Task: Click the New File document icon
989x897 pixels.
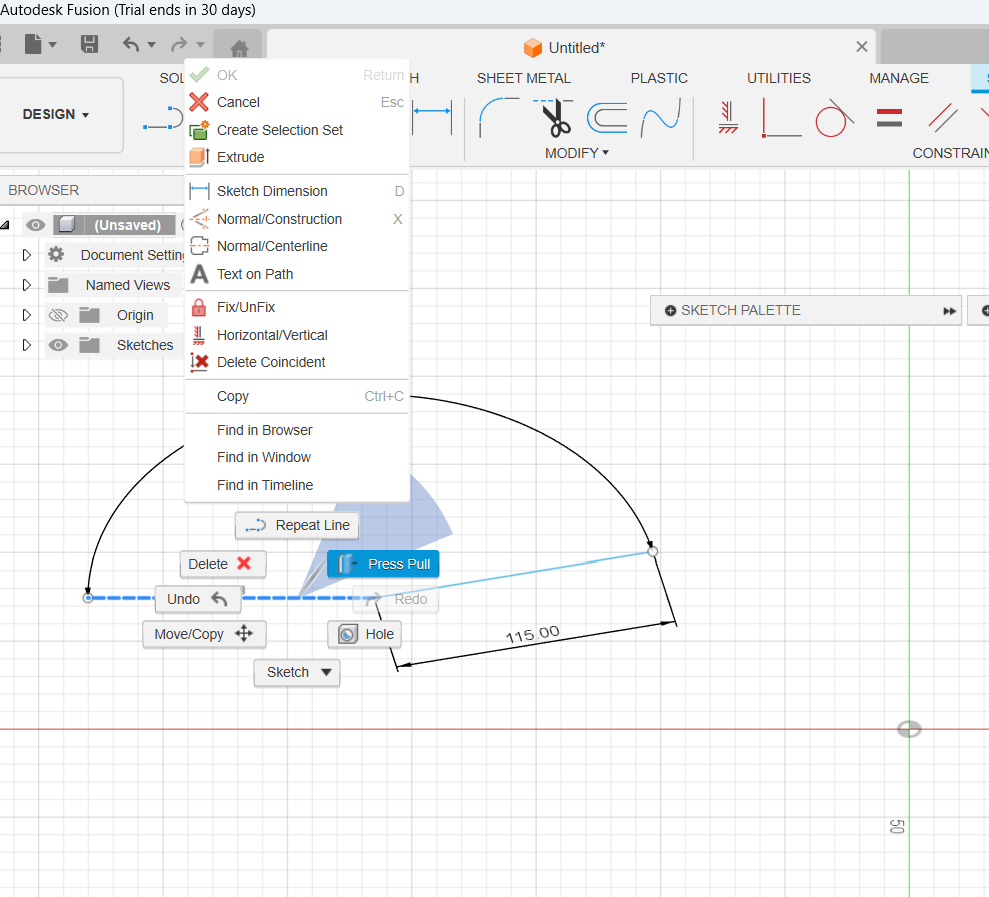Action: [x=33, y=44]
